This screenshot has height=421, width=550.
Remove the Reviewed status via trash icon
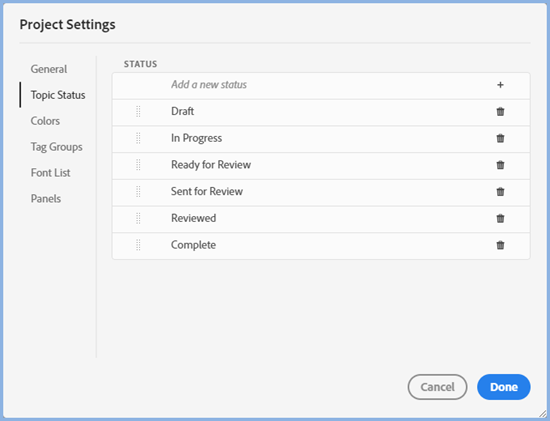[500, 218]
